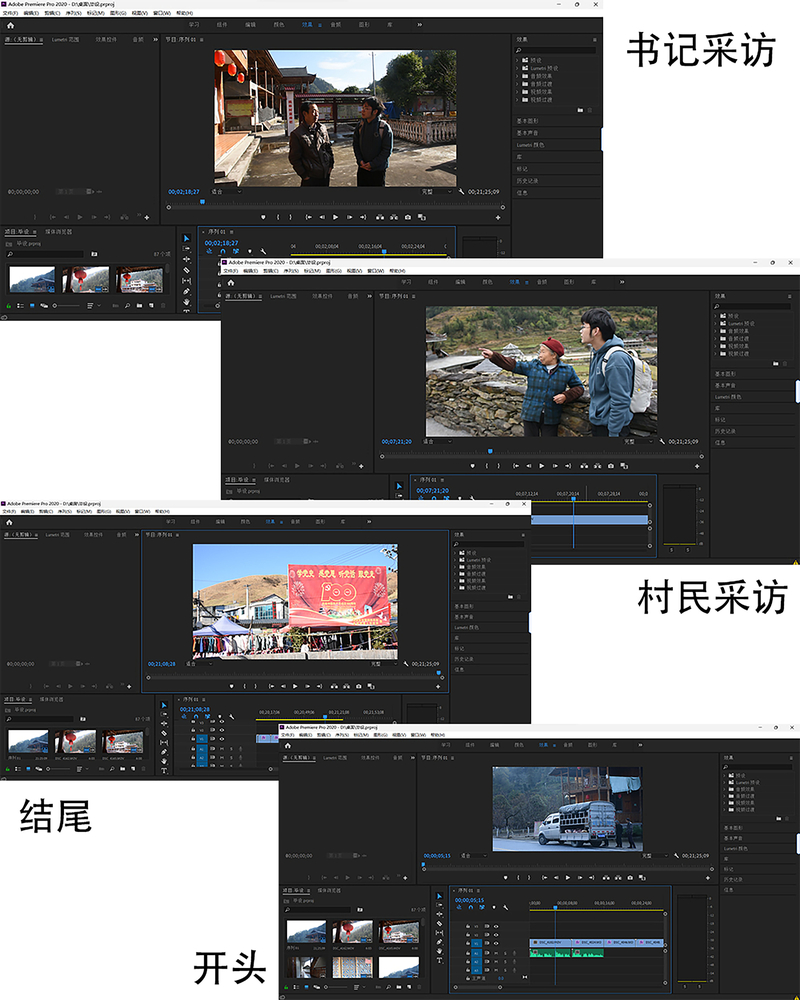
Task: Click the Play button under the Program monitor
Action: click(x=335, y=217)
